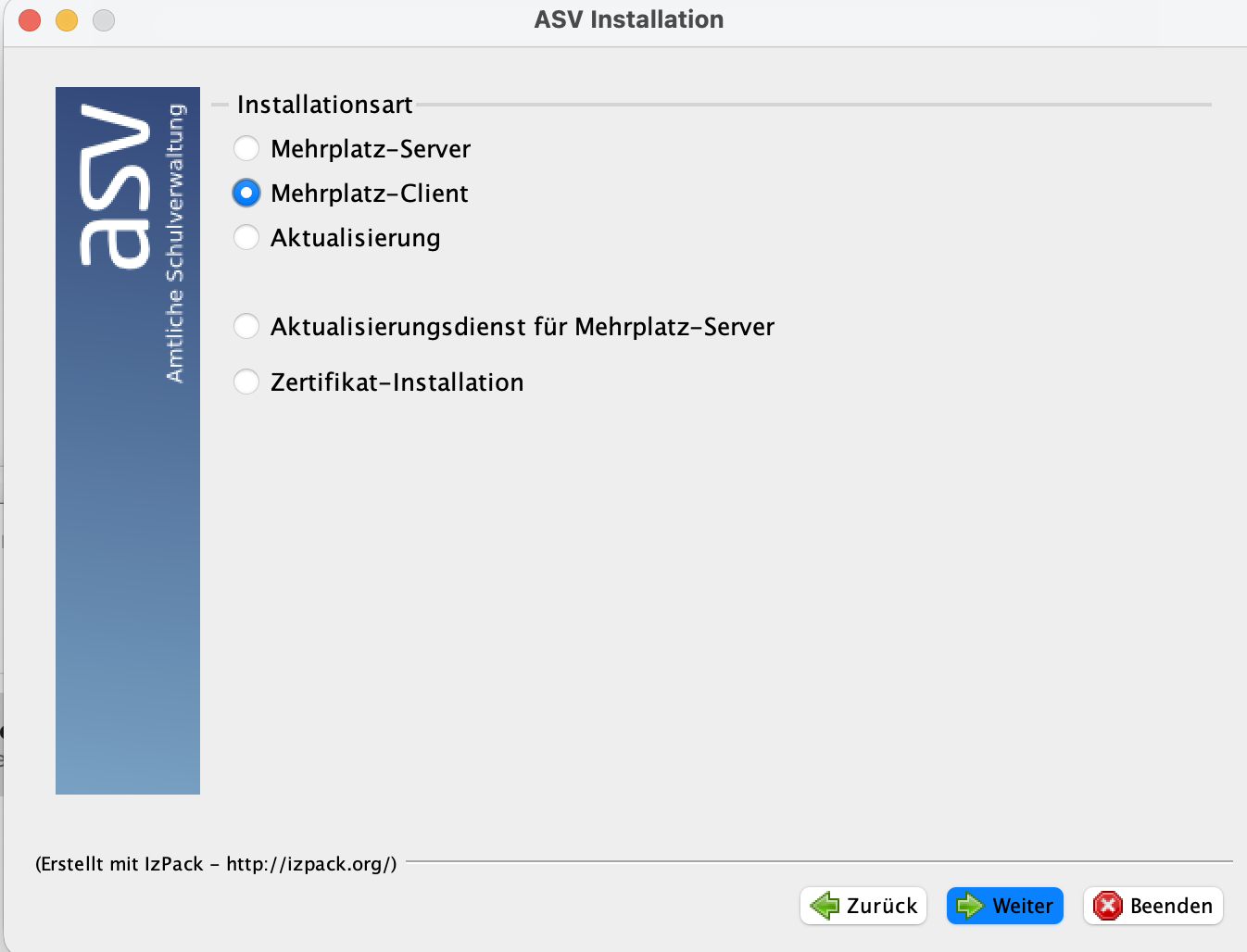Screen dimensions: 1247x952
Task: Choose the Mehrplatz-Client installation option
Action: point(246,193)
